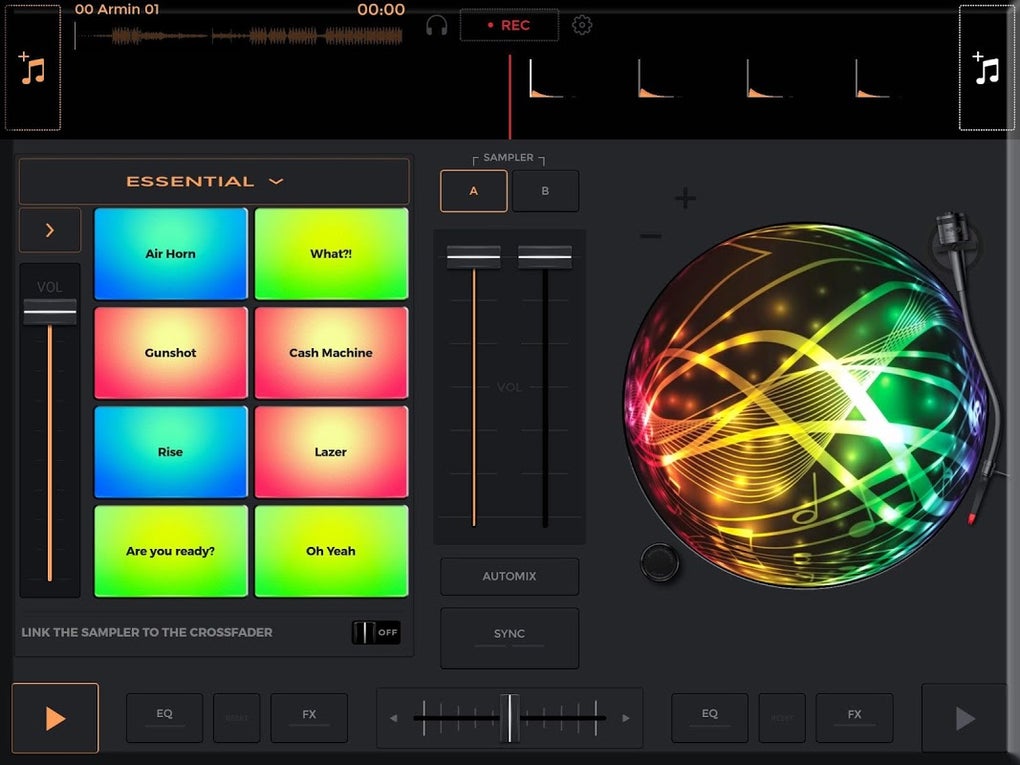The image size is (1020, 765).
Task: Open the ESSENTIAL sample pack dropdown
Action: (214, 181)
